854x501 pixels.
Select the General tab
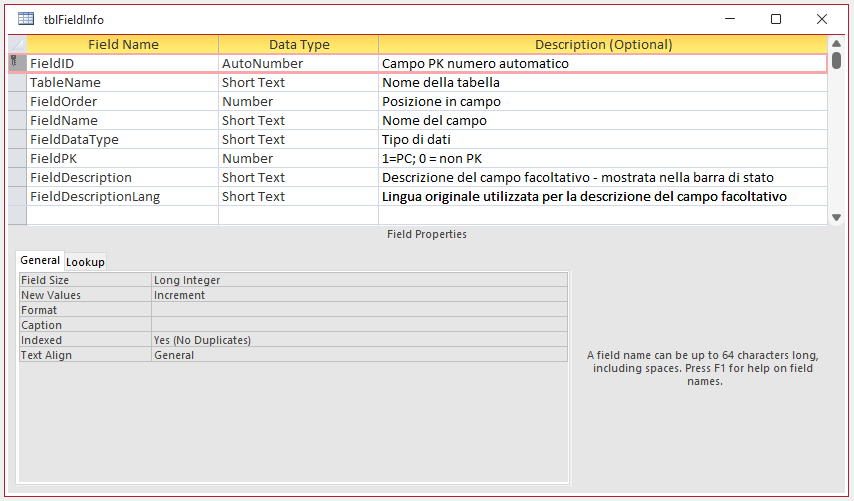click(x=40, y=260)
